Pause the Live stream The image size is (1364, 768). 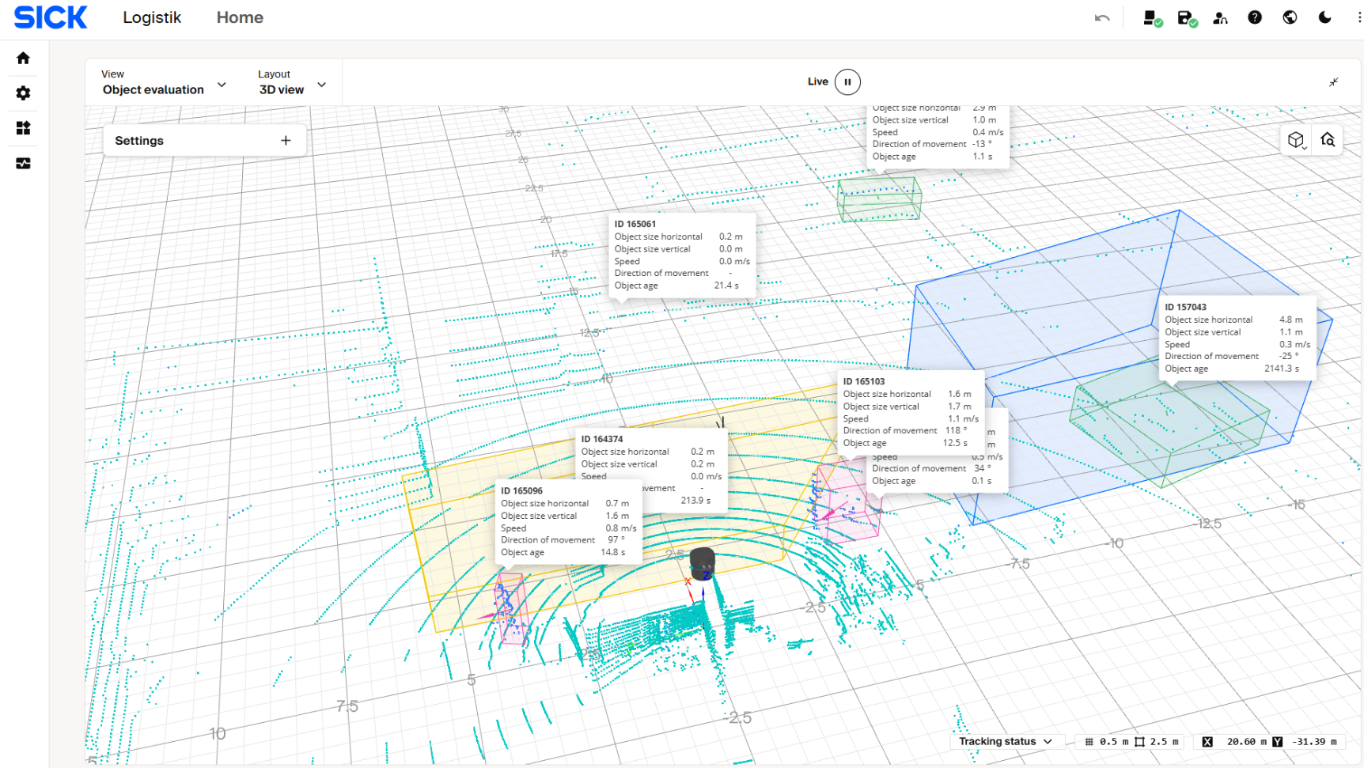[847, 82]
